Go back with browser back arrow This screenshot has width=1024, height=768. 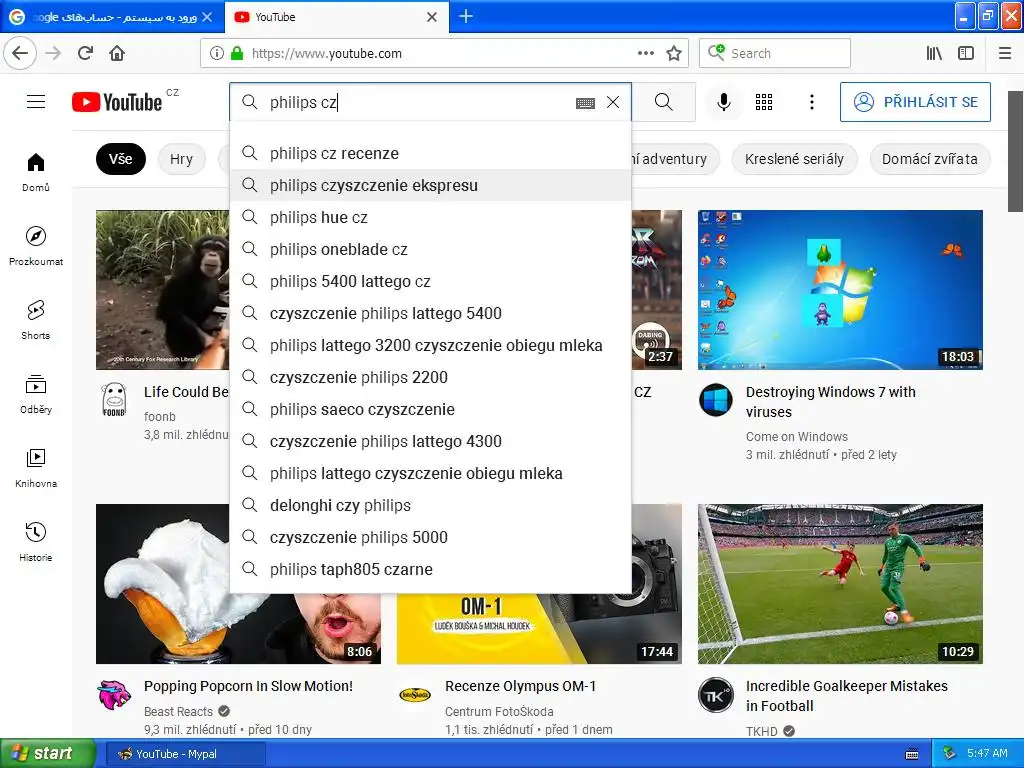coord(20,53)
